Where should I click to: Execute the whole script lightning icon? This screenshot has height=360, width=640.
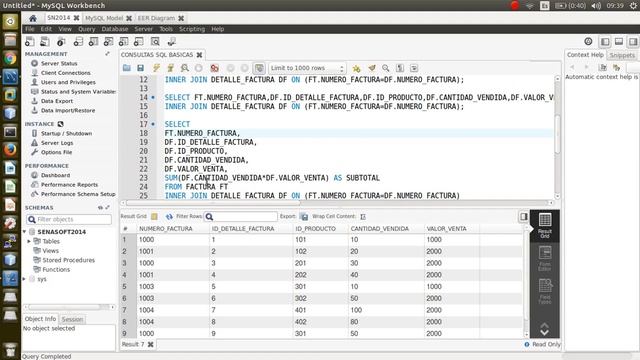pyautogui.click(x=156, y=68)
